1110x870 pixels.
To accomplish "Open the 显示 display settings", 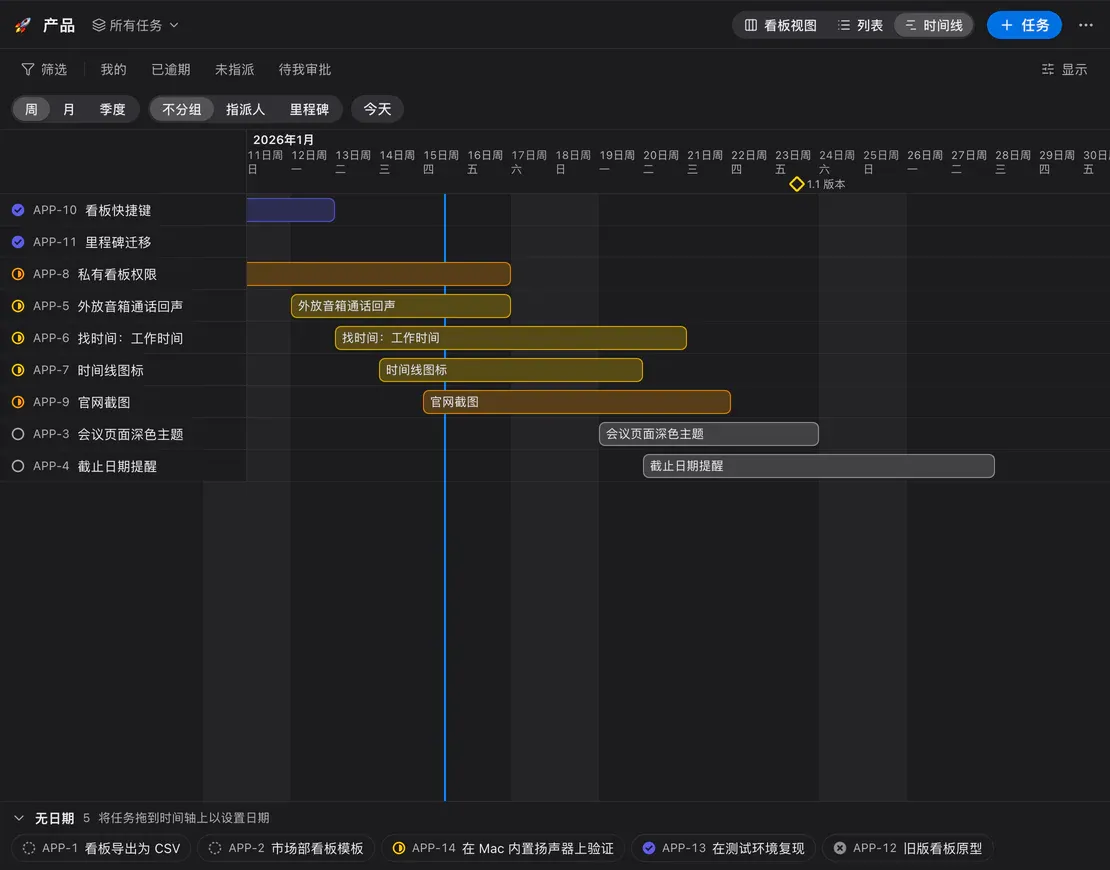I will click(1064, 69).
